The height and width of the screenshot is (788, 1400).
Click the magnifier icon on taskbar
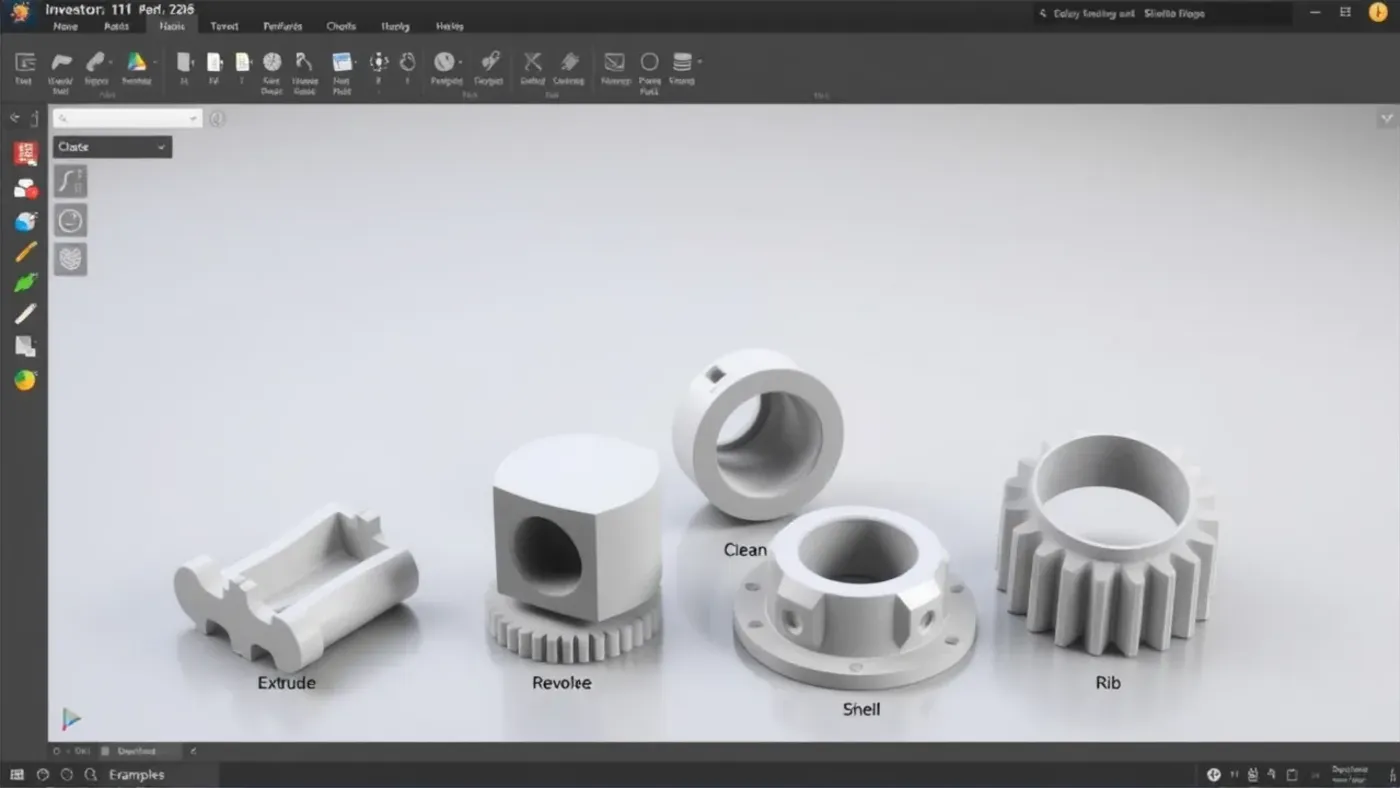(91, 775)
